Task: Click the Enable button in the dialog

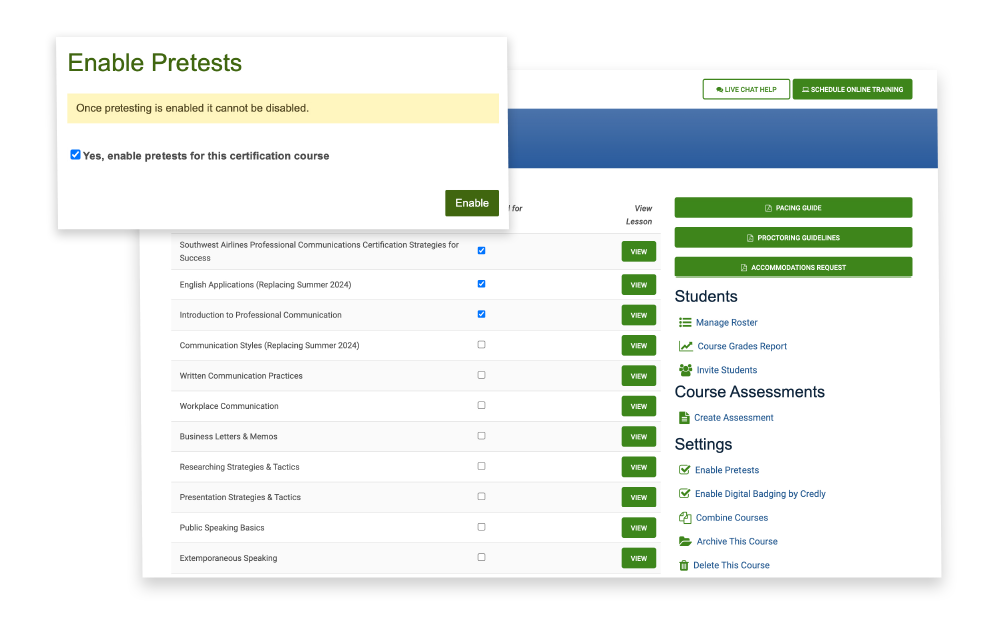Action: (x=472, y=203)
